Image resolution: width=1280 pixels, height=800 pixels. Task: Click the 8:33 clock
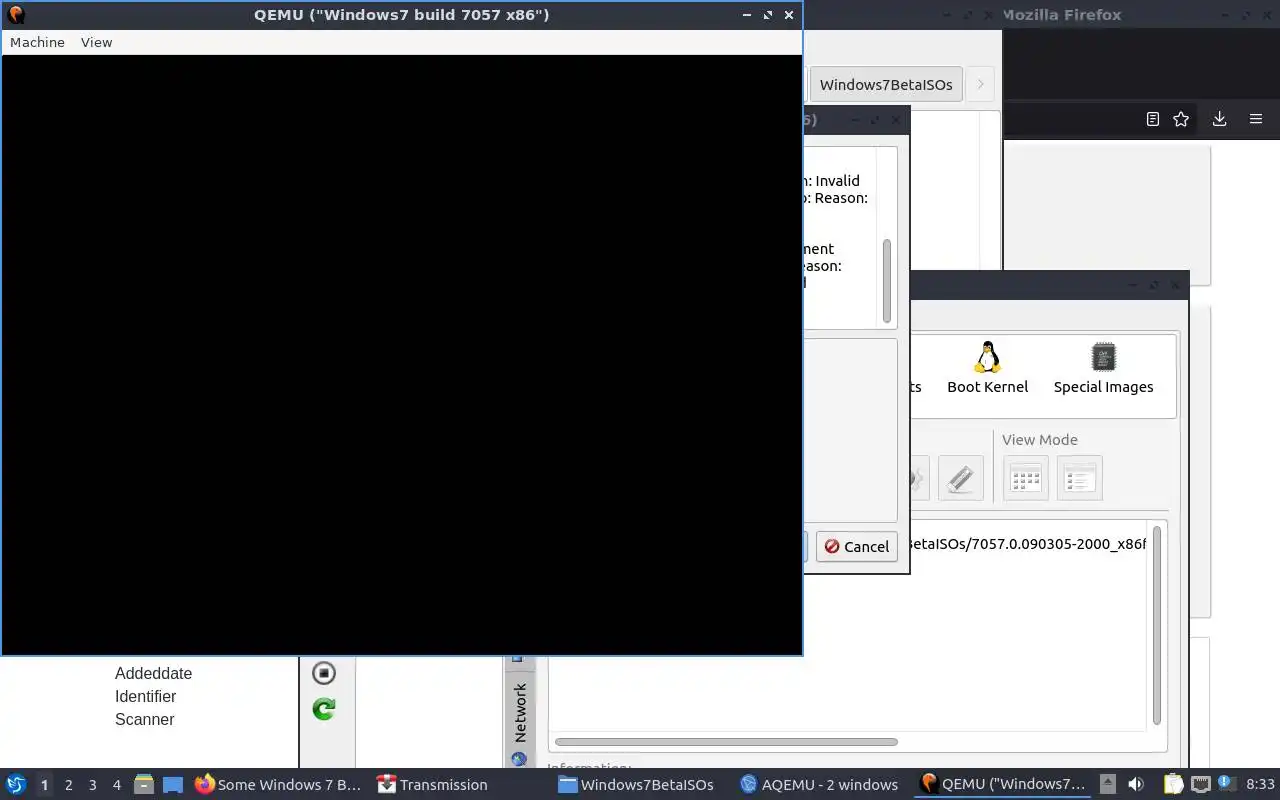(x=1260, y=784)
